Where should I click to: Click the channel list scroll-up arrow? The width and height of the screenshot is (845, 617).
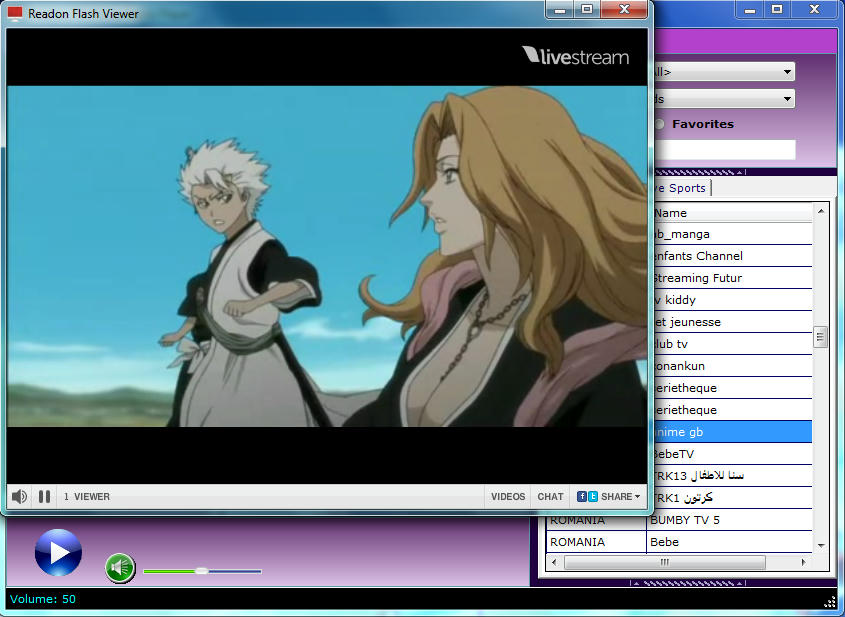tap(821, 211)
